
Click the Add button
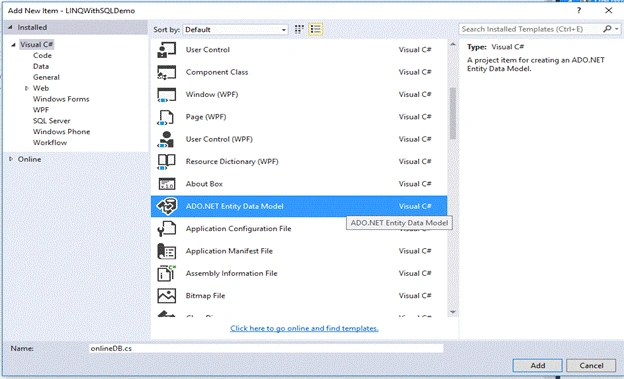tap(537, 365)
